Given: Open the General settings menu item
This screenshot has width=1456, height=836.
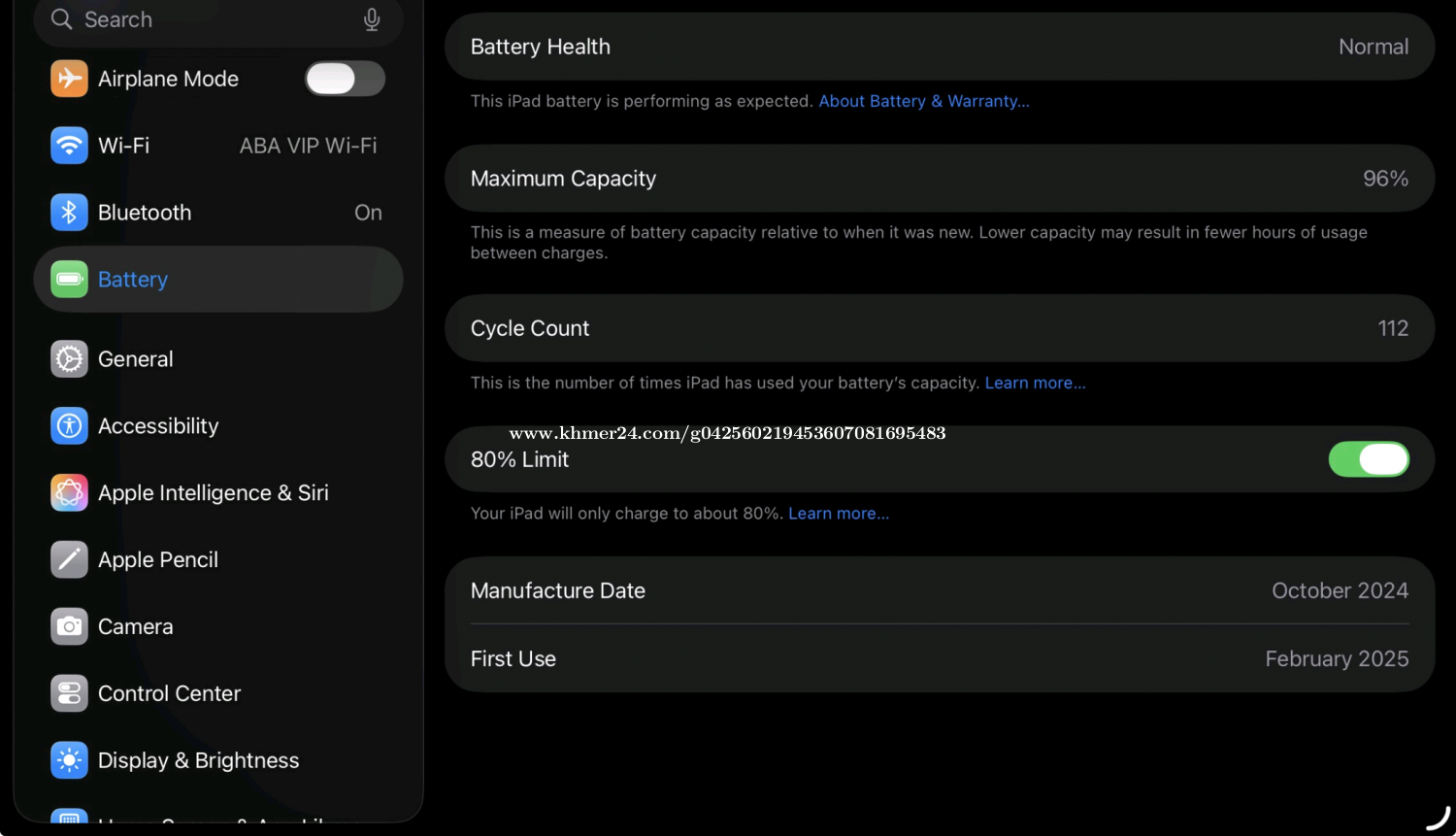Looking at the screenshot, I should [x=136, y=359].
